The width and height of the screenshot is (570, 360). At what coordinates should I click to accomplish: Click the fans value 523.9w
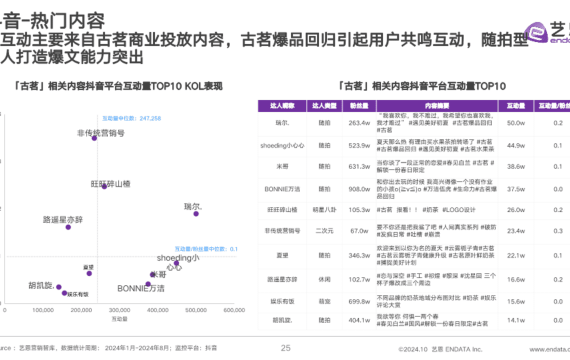359,145
